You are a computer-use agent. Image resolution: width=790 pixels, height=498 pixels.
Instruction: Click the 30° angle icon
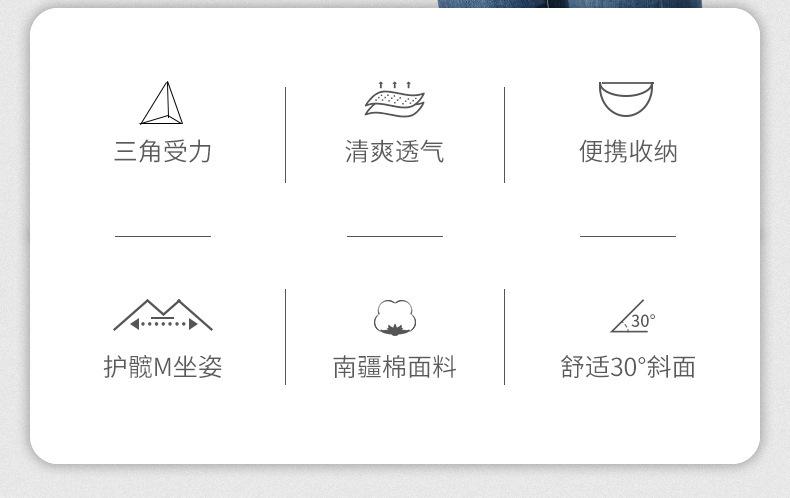[x=633, y=317]
